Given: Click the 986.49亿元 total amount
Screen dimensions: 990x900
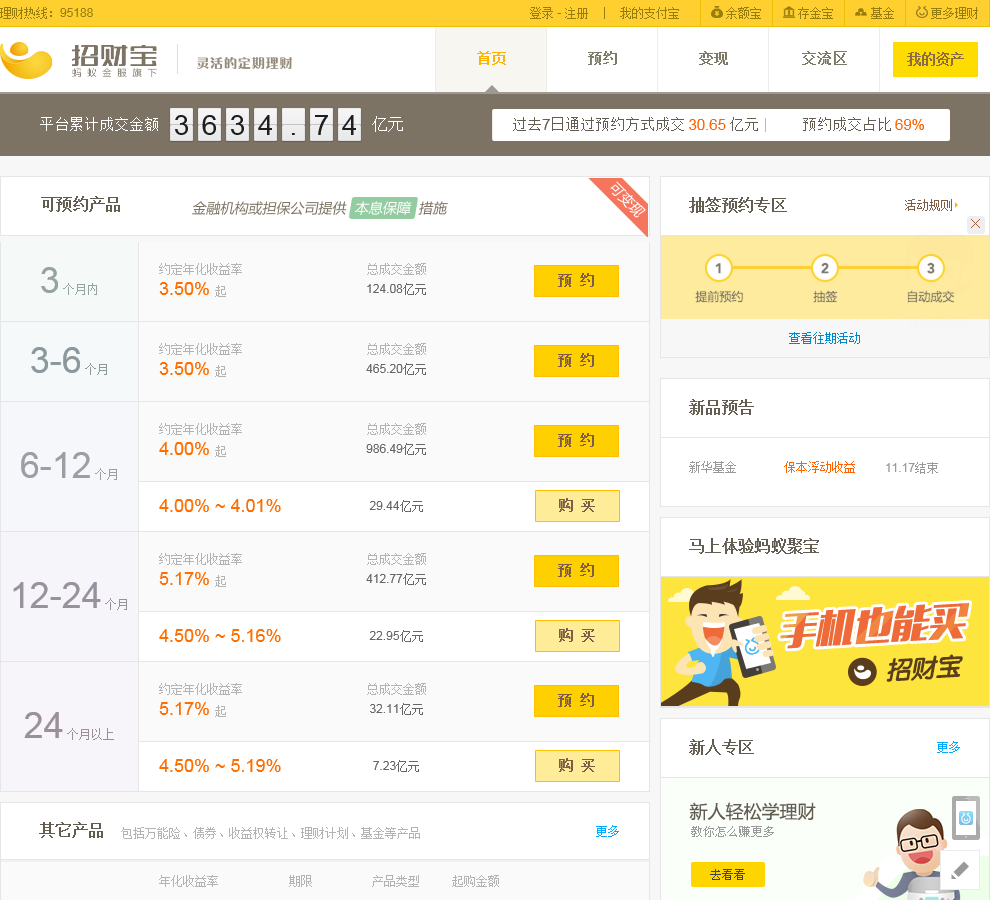Looking at the screenshot, I should (x=397, y=449).
